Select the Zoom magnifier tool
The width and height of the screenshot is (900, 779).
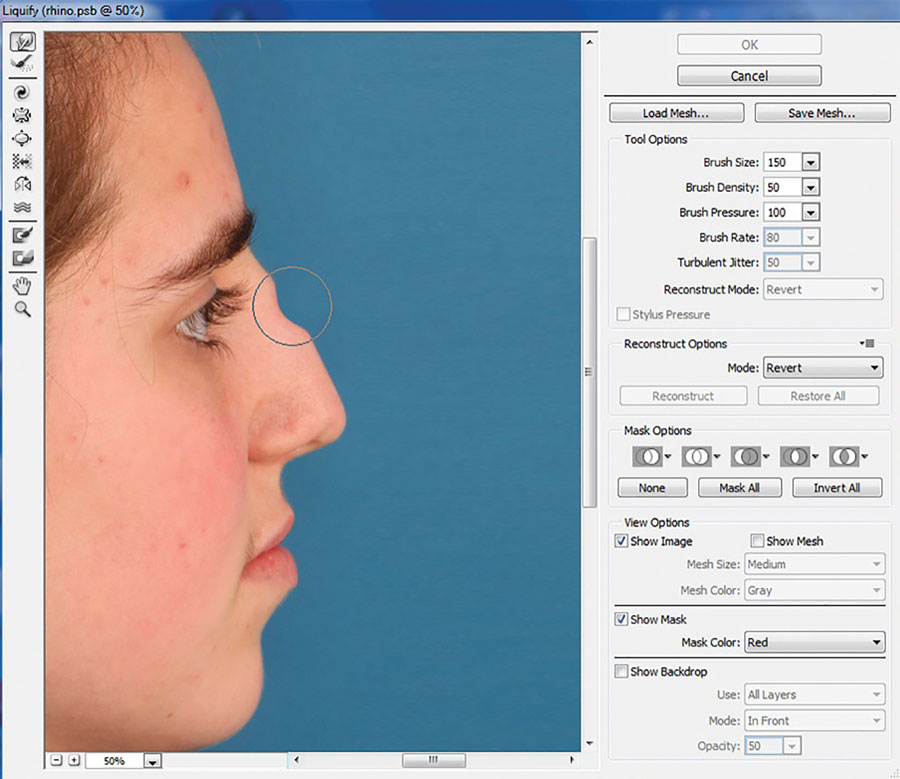point(21,310)
